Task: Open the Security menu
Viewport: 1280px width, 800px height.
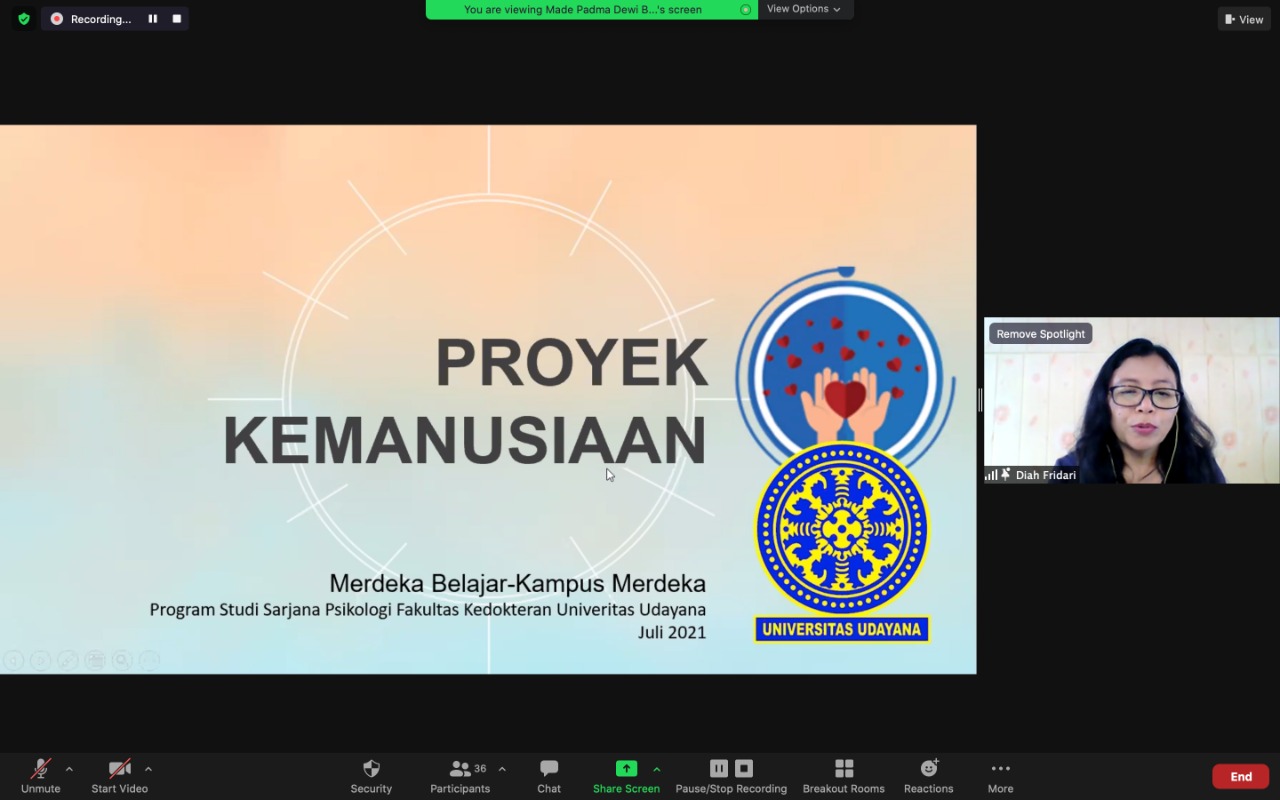Action: [371, 776]
